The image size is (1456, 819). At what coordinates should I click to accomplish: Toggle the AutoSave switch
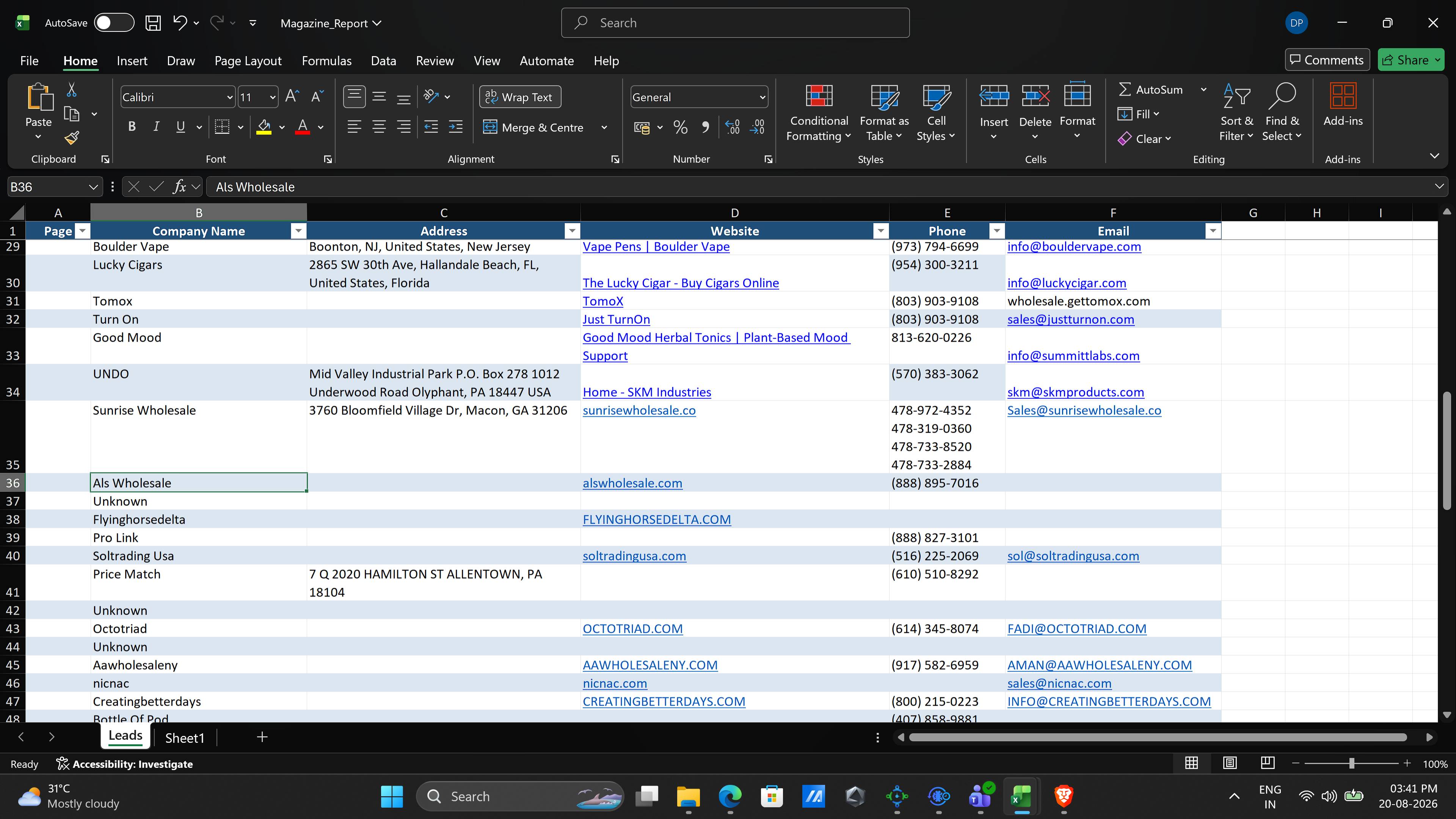114,23
